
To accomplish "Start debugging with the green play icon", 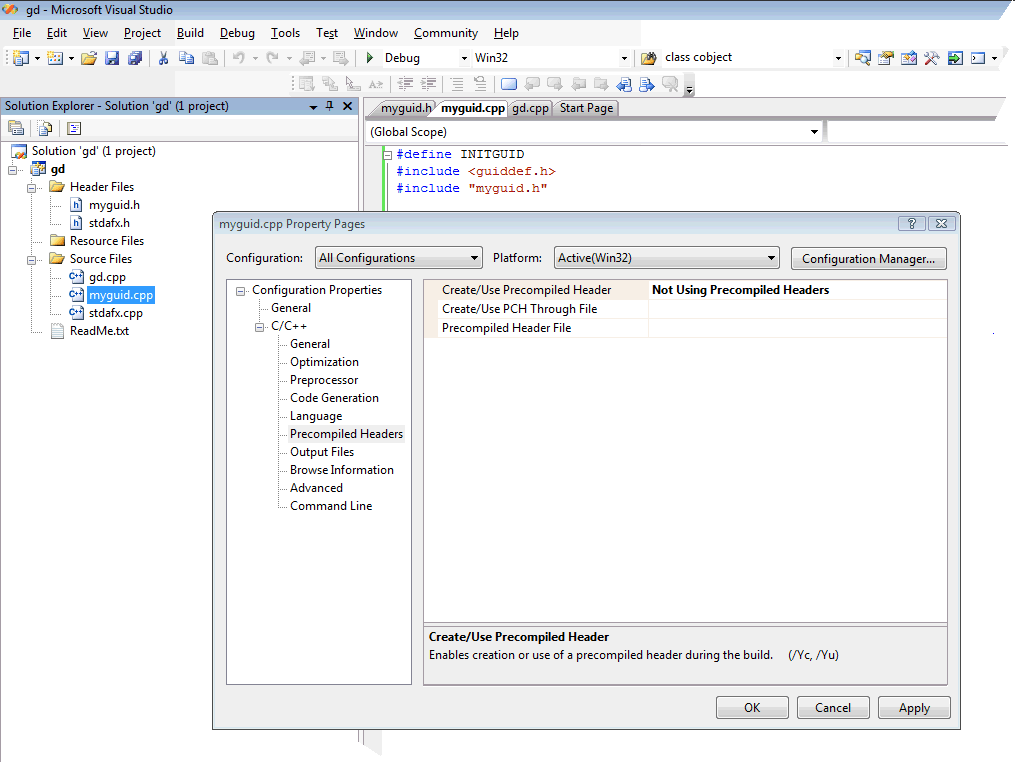I will pos(370,58).
